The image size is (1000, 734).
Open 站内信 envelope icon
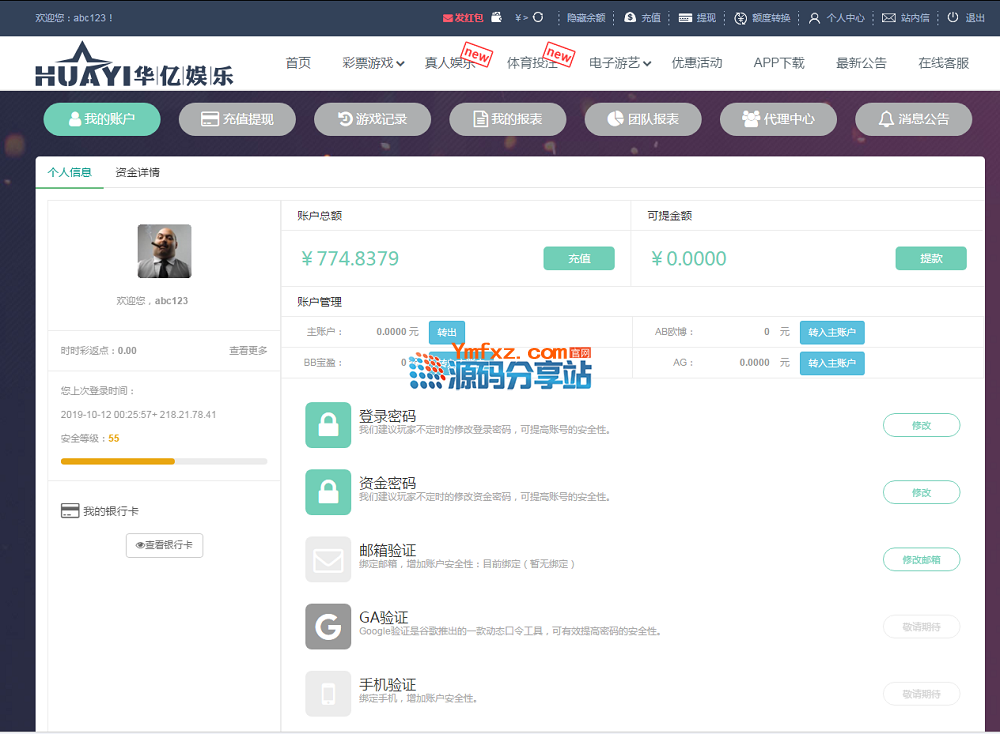[x=888, y=17]
